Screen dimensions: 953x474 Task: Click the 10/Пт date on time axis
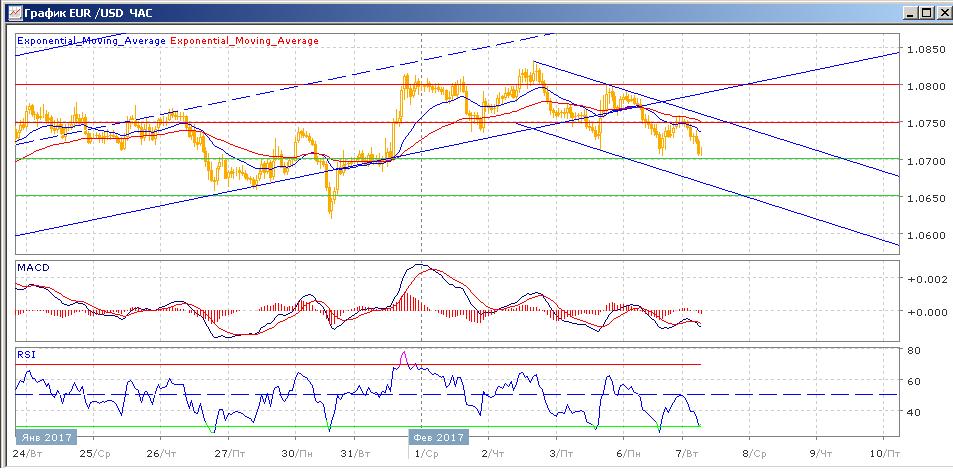click(x=880, y=453)
